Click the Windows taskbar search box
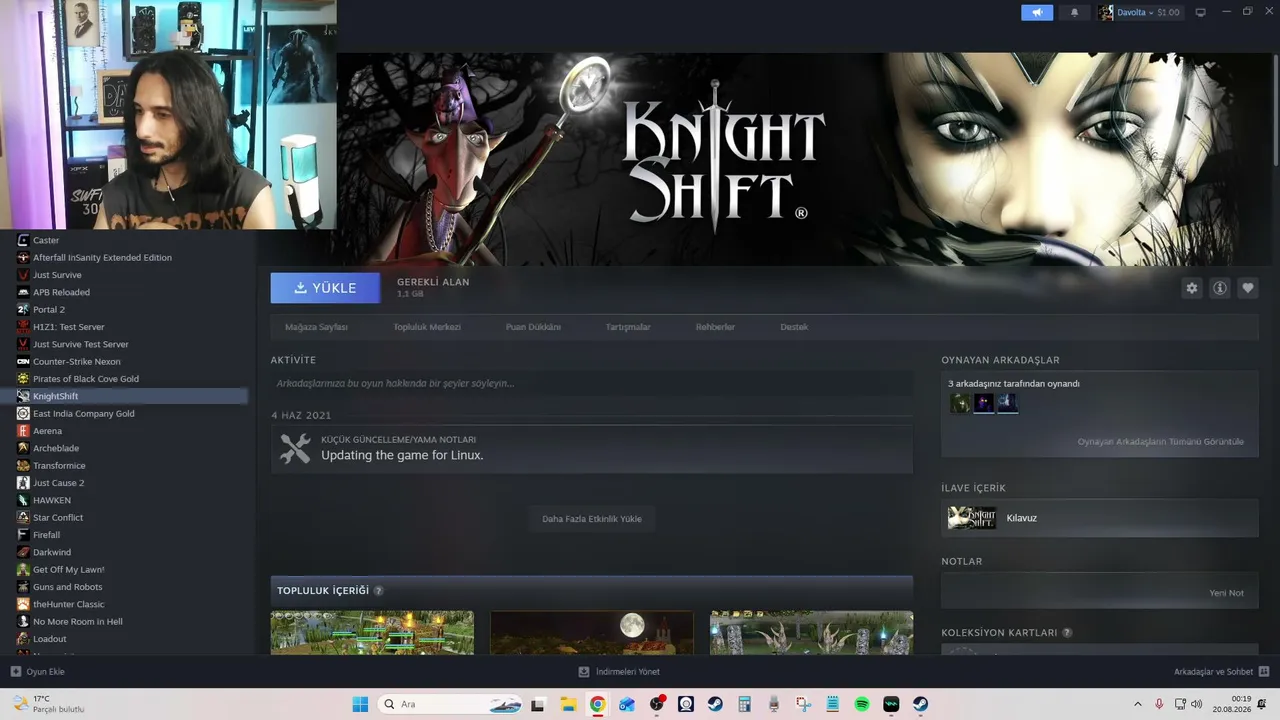1280x720 pixels. [451, 704]
